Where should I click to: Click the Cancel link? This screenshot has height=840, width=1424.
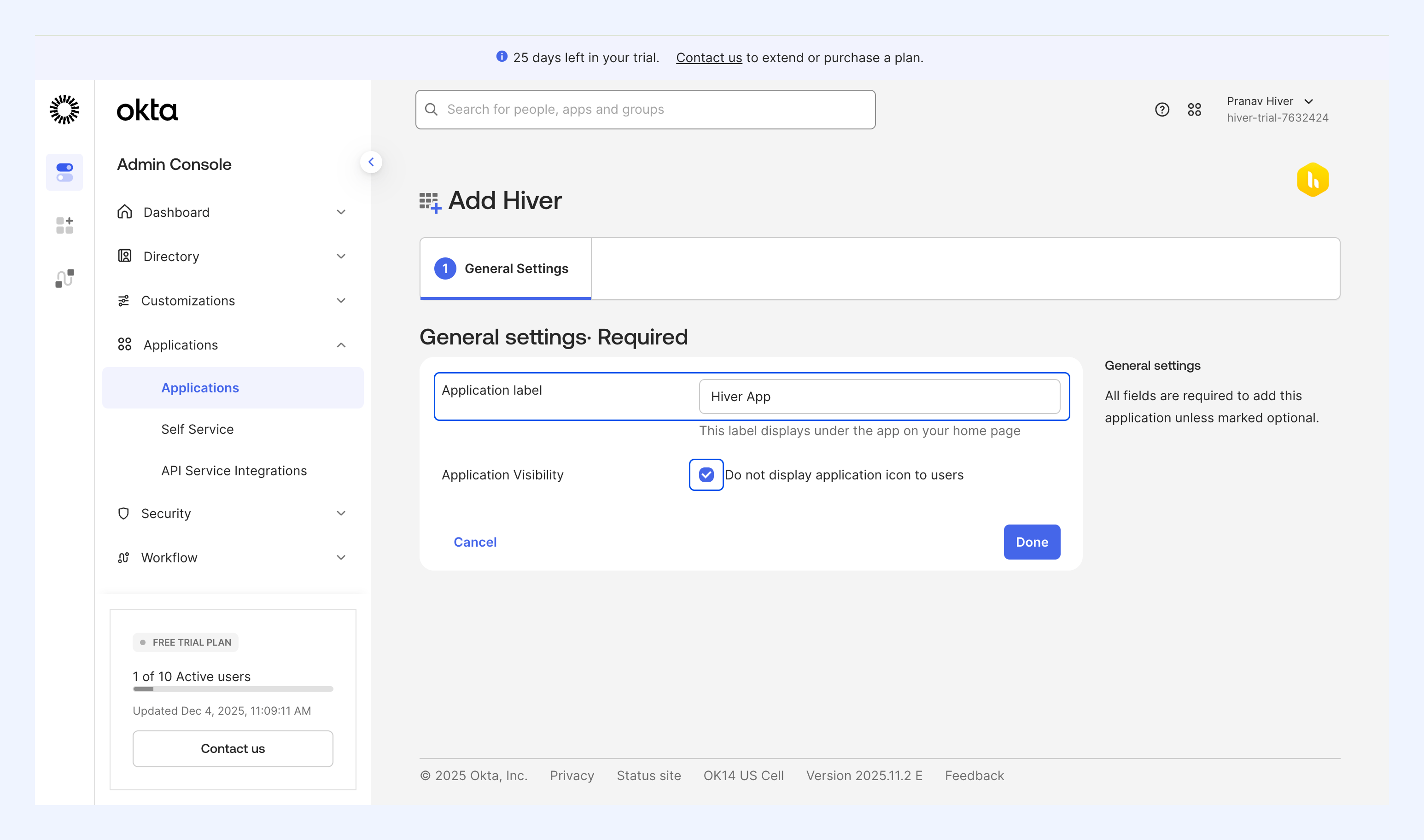point(475,542)
